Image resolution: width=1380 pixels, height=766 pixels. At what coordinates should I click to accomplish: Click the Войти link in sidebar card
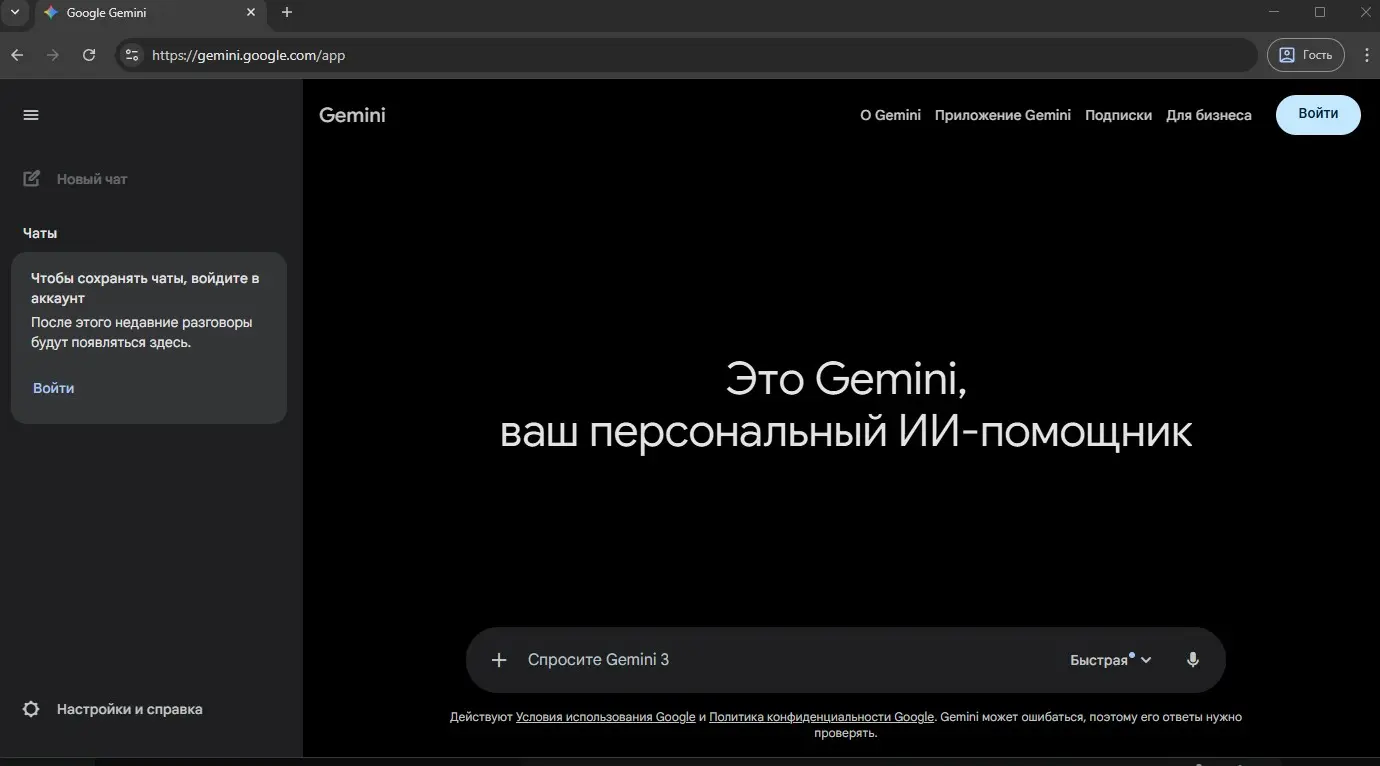tap(53, 388)
